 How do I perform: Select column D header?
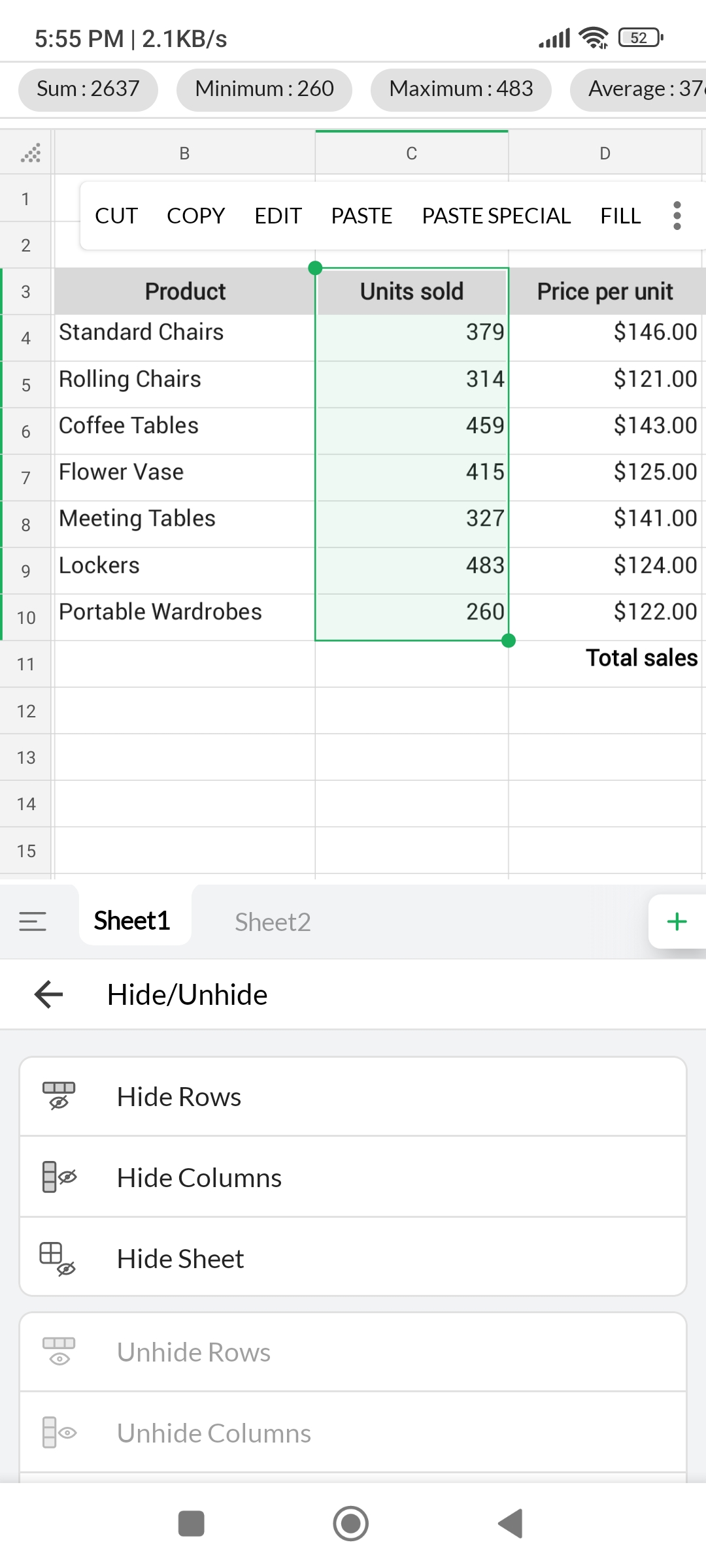(x=605, y=154)
